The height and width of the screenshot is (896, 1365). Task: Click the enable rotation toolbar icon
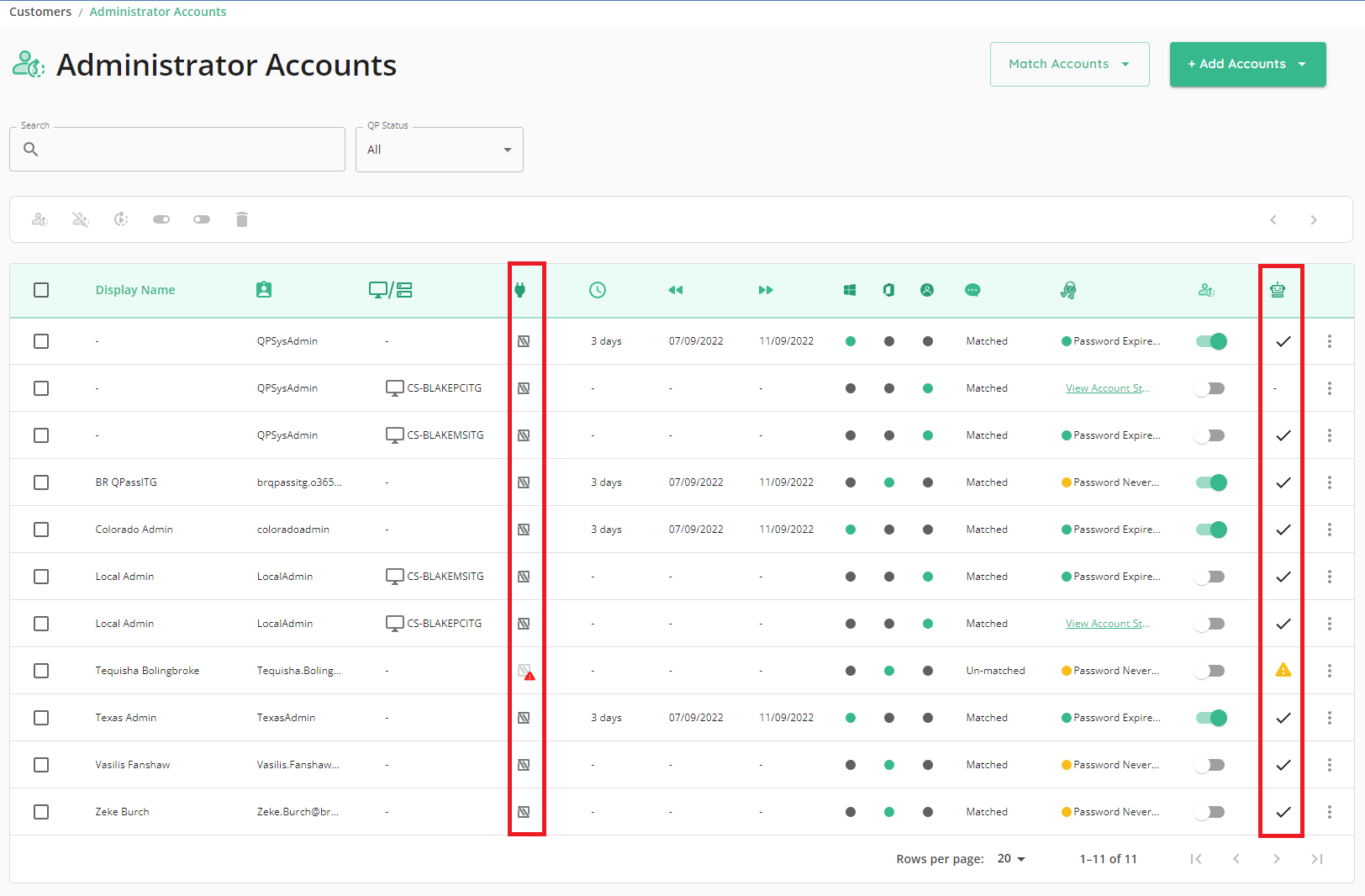click(40, 219)
